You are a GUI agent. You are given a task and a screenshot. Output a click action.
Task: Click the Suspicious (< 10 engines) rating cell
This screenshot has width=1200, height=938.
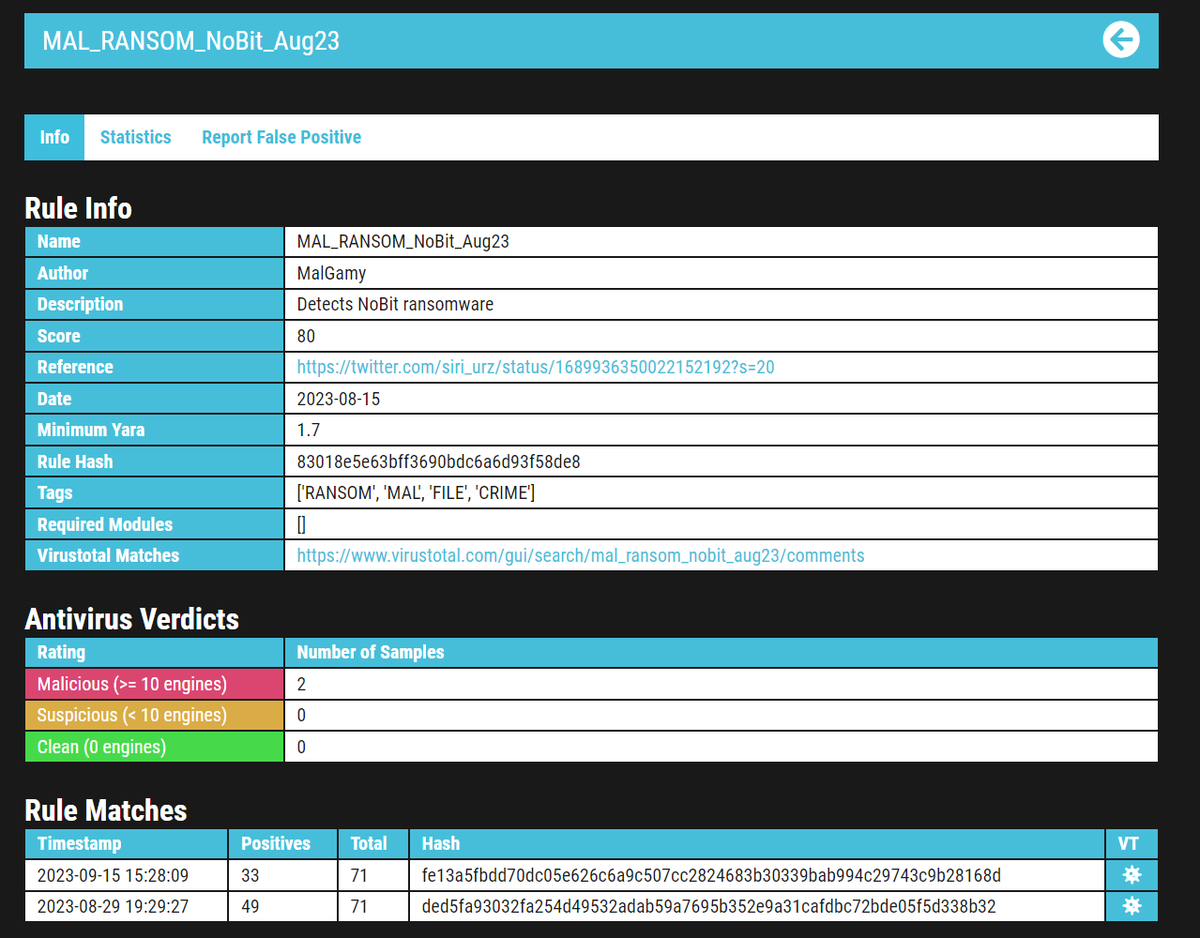[x=154, y=715]
